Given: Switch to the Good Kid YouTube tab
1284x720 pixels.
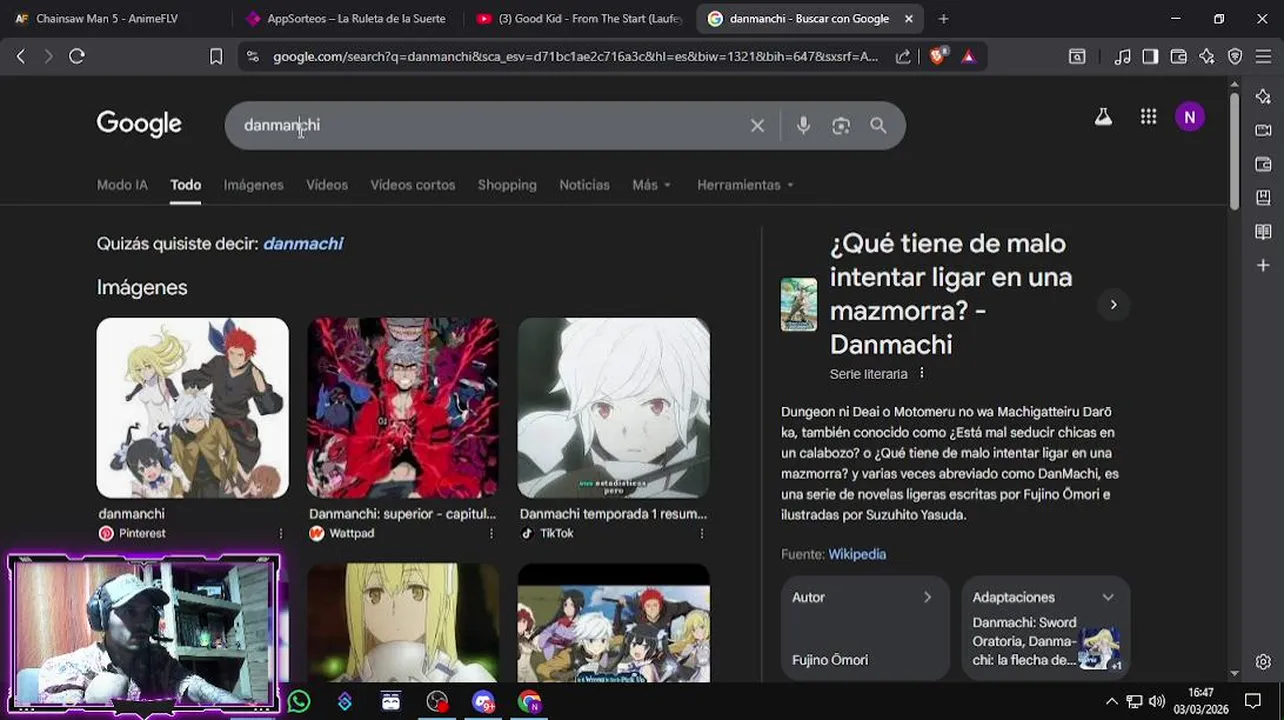Looking at the screenshot, I should 578,18.
